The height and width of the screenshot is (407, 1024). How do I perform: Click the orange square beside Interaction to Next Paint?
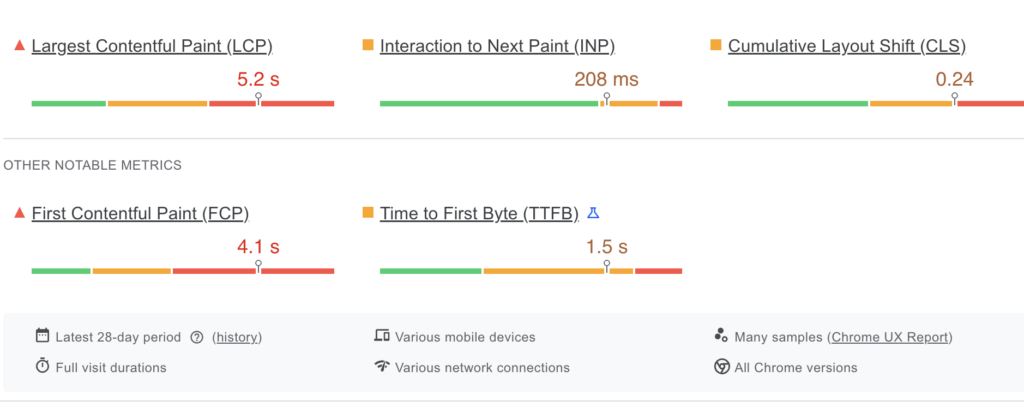tap(367, 46)
